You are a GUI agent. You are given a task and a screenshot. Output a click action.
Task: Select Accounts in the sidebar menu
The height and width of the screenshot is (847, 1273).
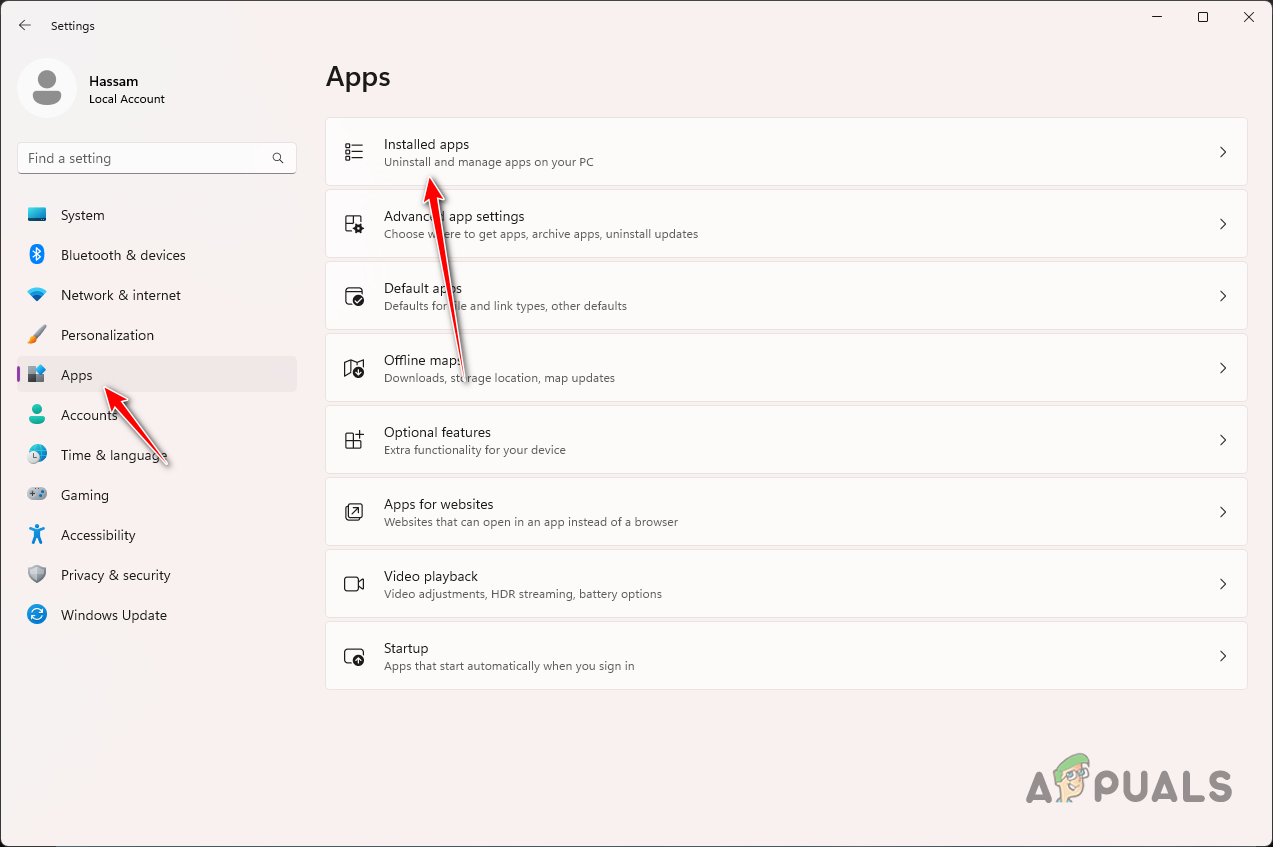click(x=90, y=415)
